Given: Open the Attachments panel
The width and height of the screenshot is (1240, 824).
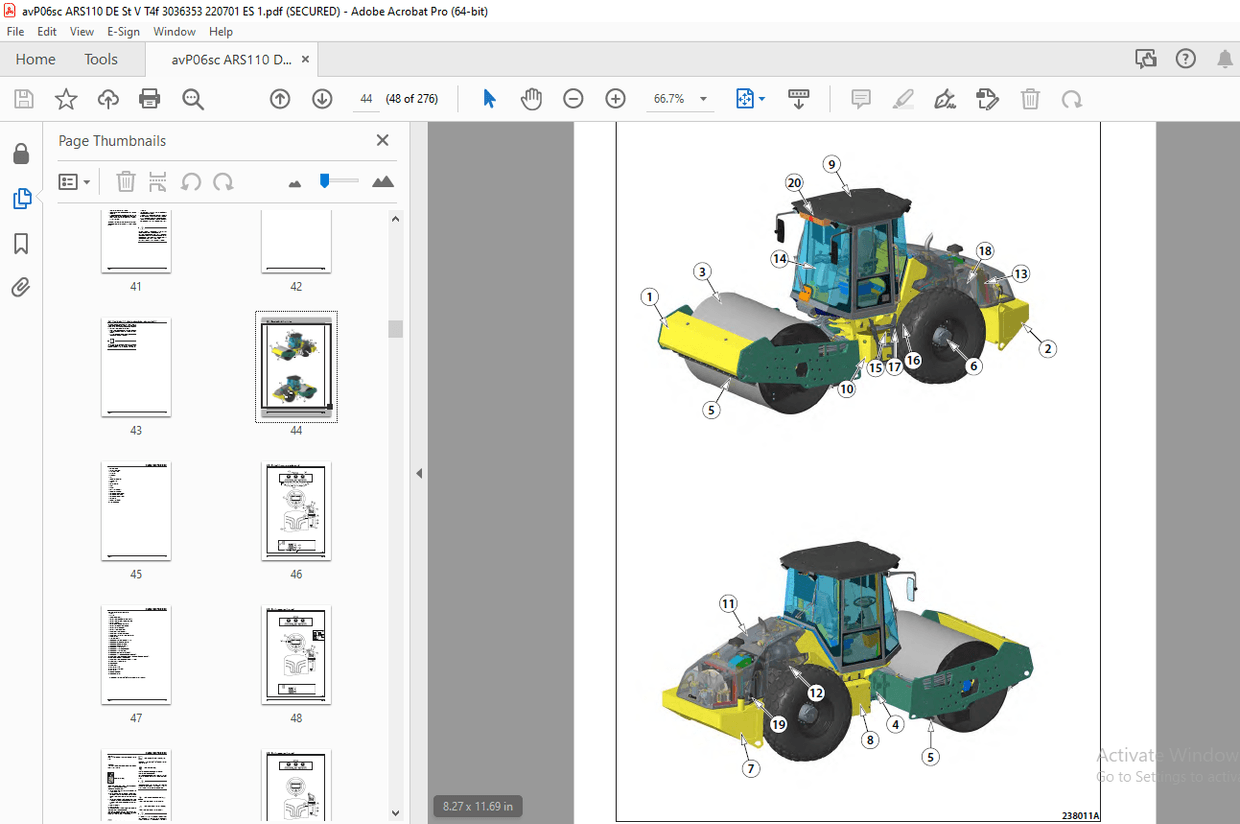Looking at the screenshot, I should tap(21, 287).
